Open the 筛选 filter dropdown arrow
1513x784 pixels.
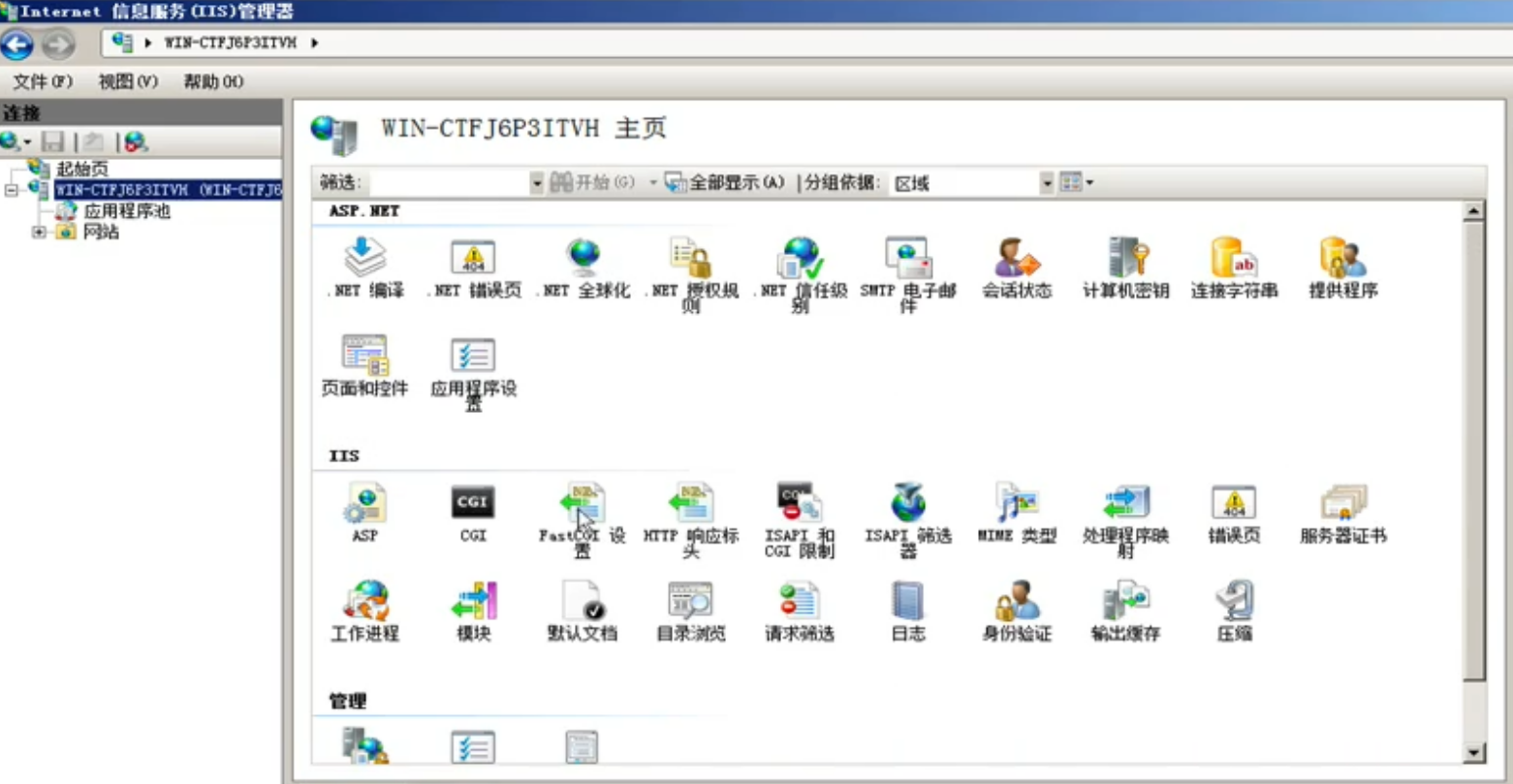tap(537, 182)
